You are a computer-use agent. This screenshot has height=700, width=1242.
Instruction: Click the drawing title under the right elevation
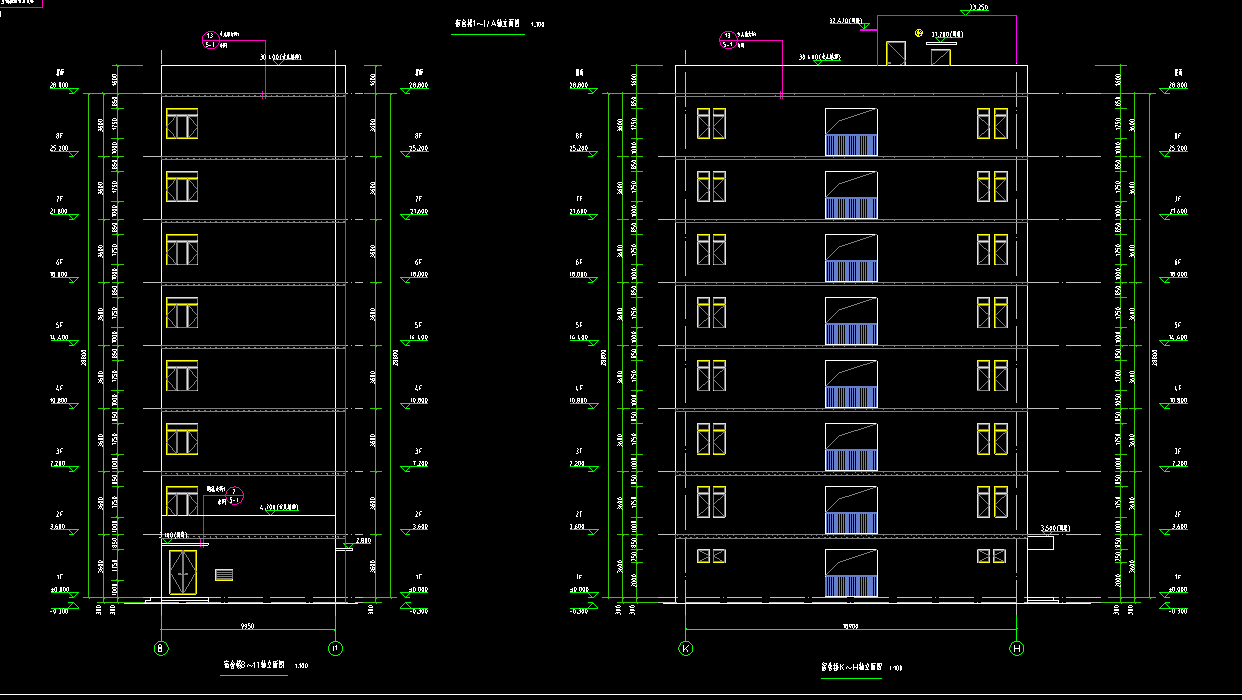click(848, 667)
